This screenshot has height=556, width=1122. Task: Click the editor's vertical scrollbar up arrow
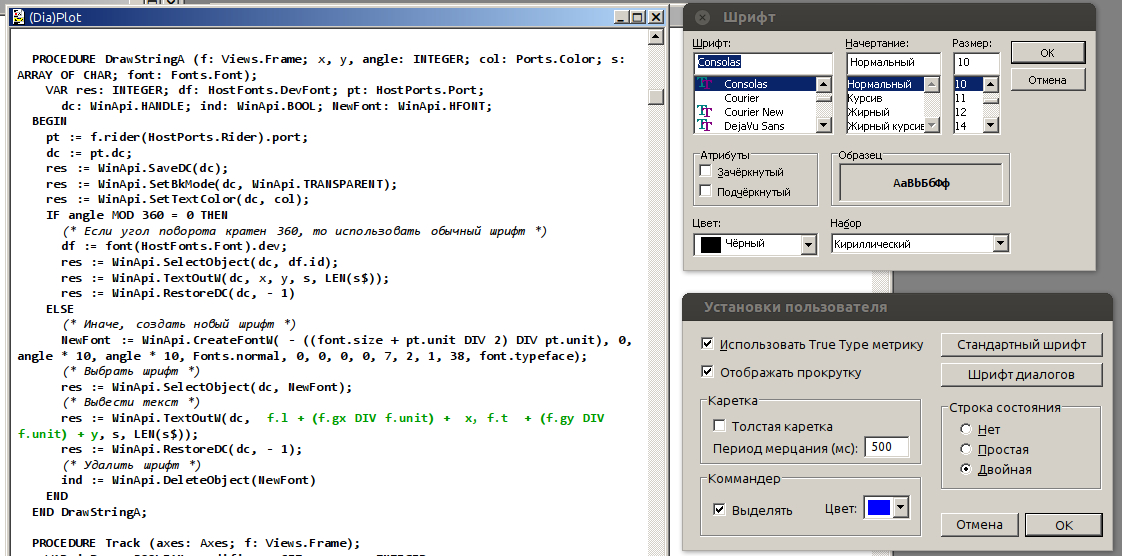coord(655,36)
